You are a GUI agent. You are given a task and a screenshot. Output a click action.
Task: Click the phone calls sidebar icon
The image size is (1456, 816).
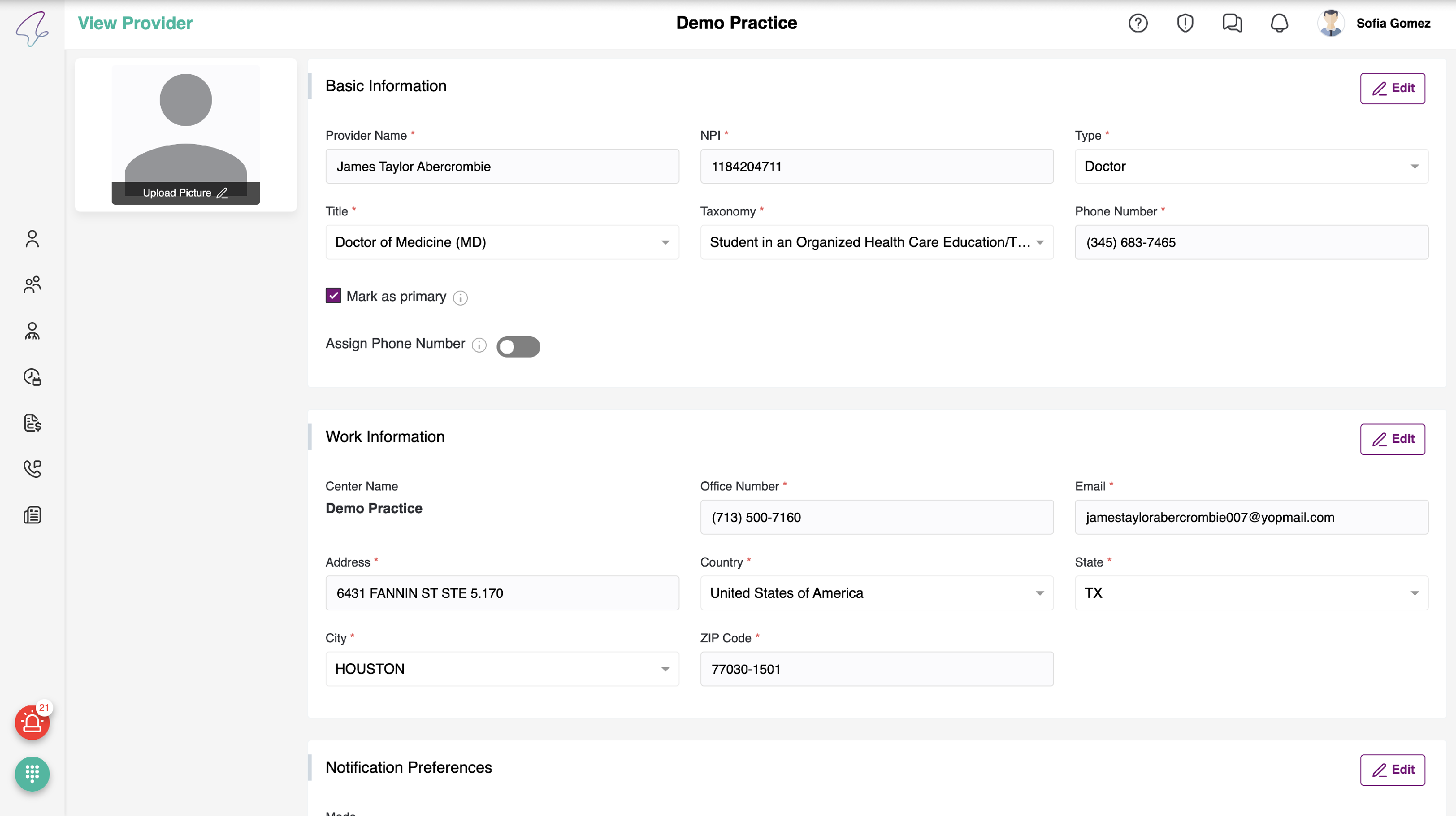pyautogui.click(x=32, y=469)
